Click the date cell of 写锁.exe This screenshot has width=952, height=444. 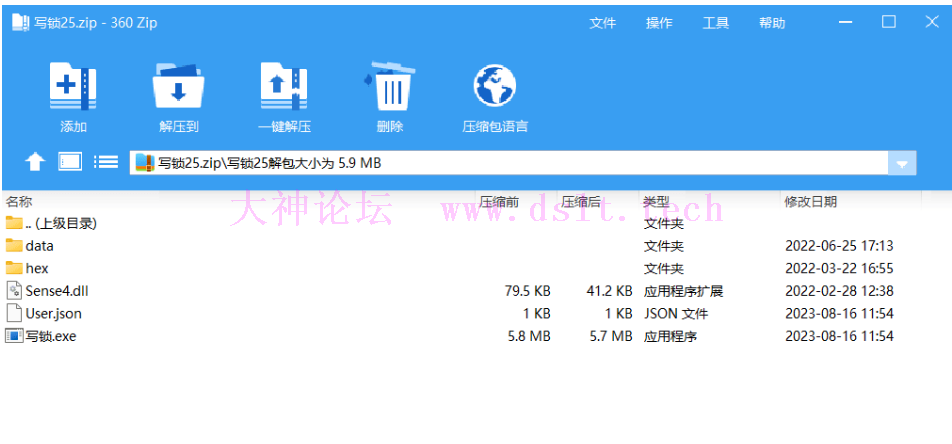(x=840, y=336)
